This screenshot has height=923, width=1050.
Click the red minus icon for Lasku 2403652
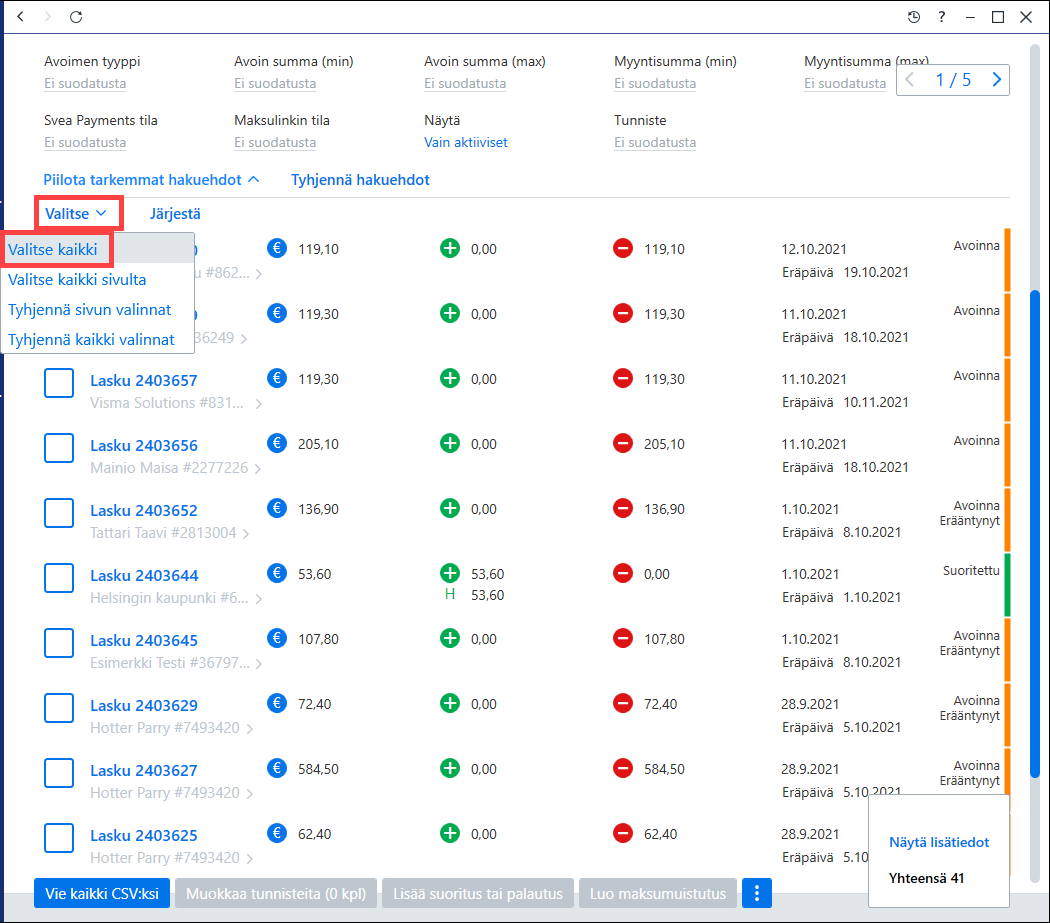pyautogui.click(x=623, y=508)
